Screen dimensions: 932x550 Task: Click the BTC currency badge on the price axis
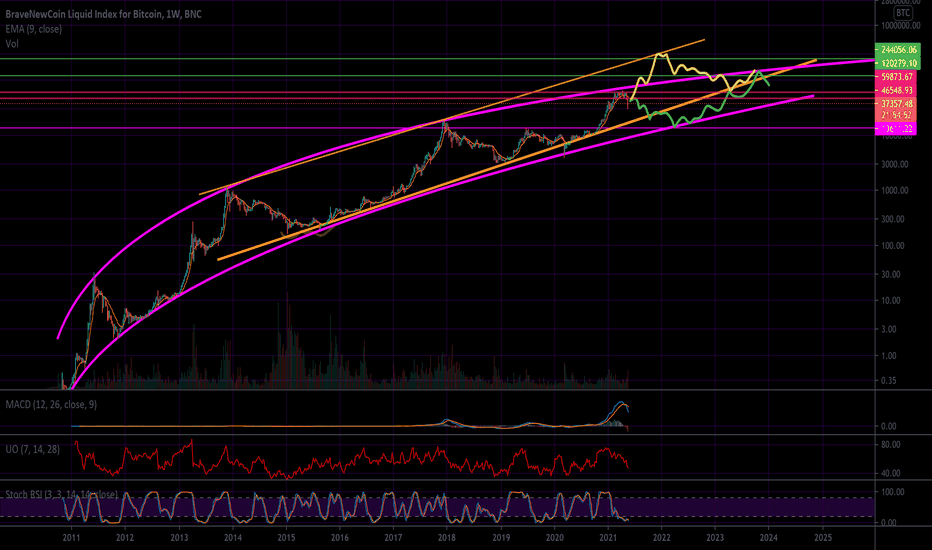pyautogui.click(x=903, y=12)
